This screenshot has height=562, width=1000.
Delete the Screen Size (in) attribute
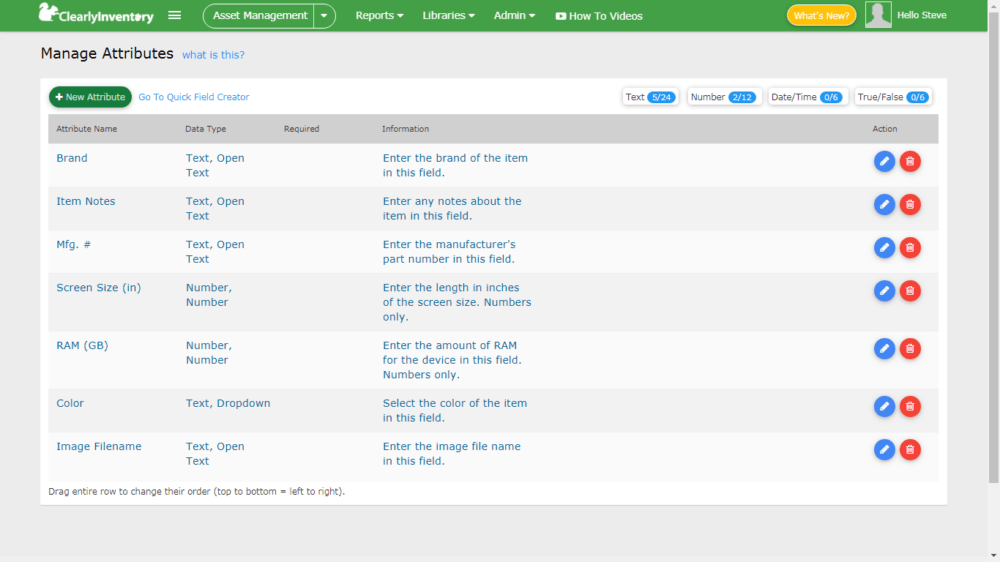[x=910, y=291]
